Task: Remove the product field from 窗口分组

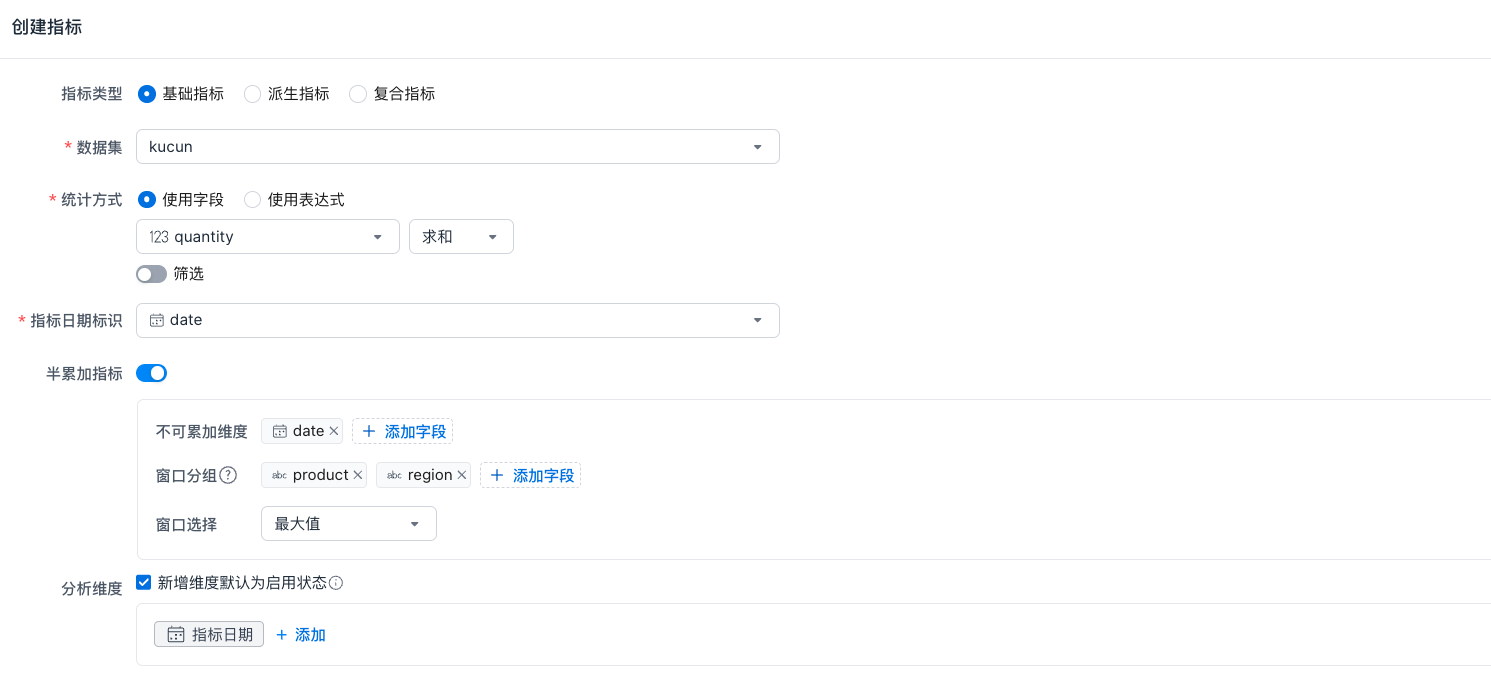Action: coord(357,475)
